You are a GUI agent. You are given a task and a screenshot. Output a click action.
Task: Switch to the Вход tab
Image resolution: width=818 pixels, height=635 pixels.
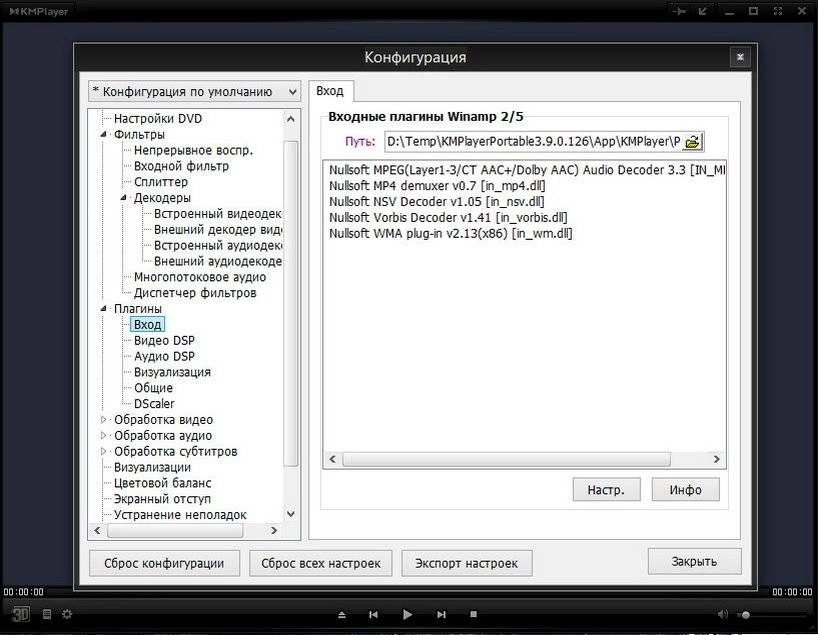tap(330, 91)
